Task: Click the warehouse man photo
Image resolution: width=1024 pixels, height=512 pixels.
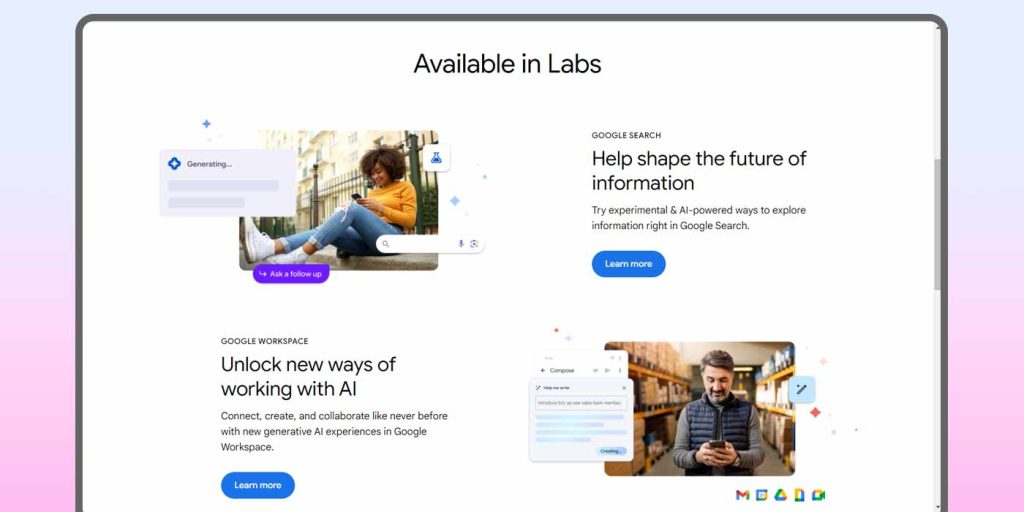Action: pyautogui.click(x=699, y=409)
